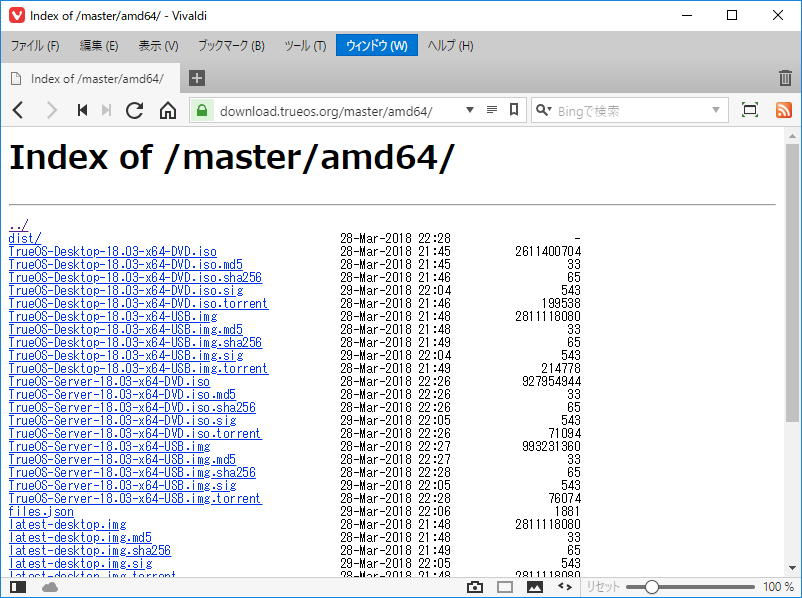Reload the current page
The height and width of the screenshot is (598, 802).
tap(135, 110)
